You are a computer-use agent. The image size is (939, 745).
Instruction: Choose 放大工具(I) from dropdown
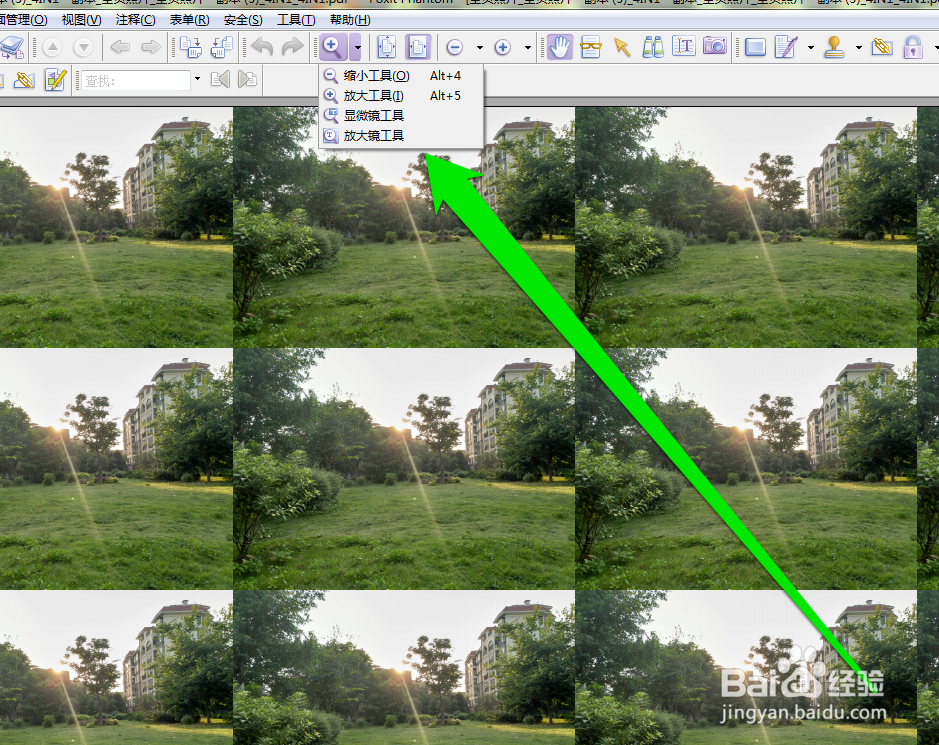click(401, 96)
